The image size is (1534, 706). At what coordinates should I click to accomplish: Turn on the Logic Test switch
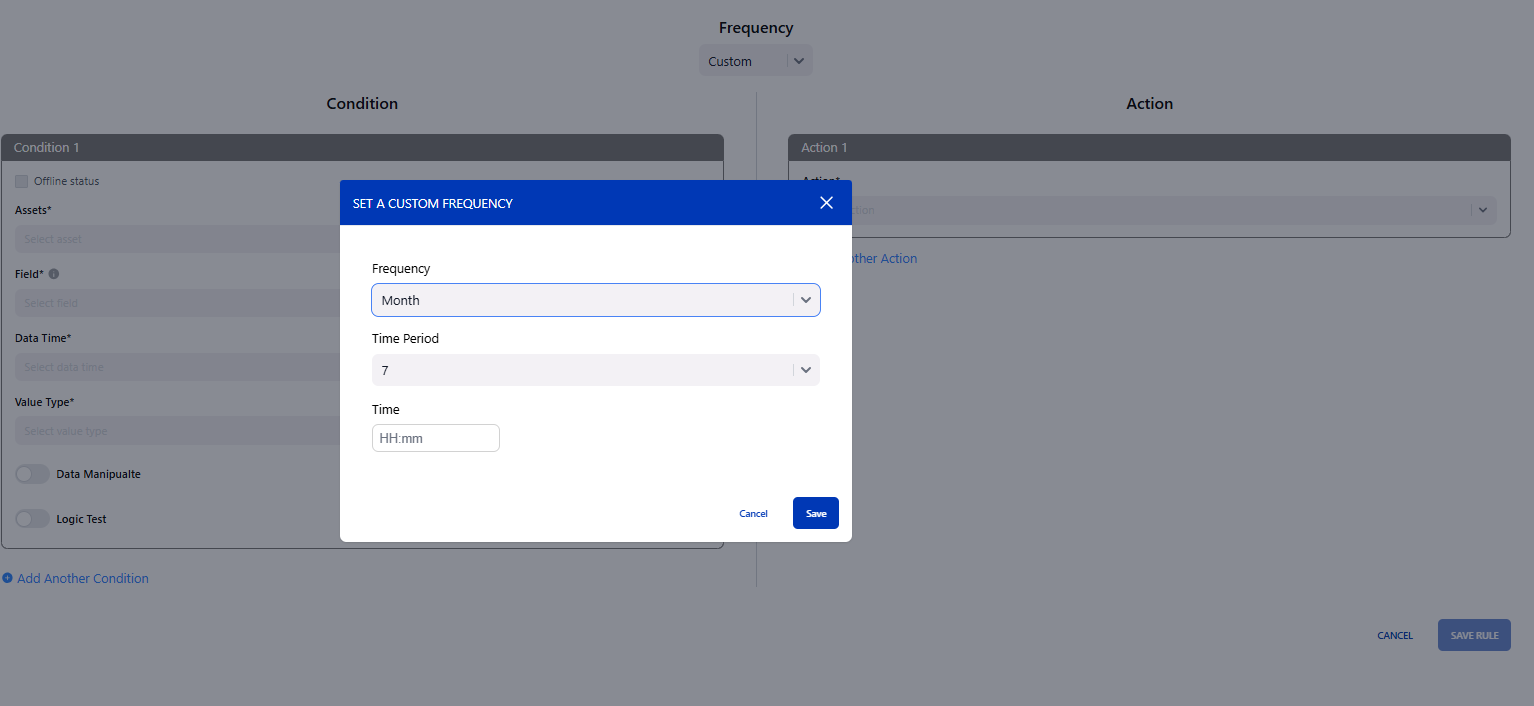click(x=32, y=519)
